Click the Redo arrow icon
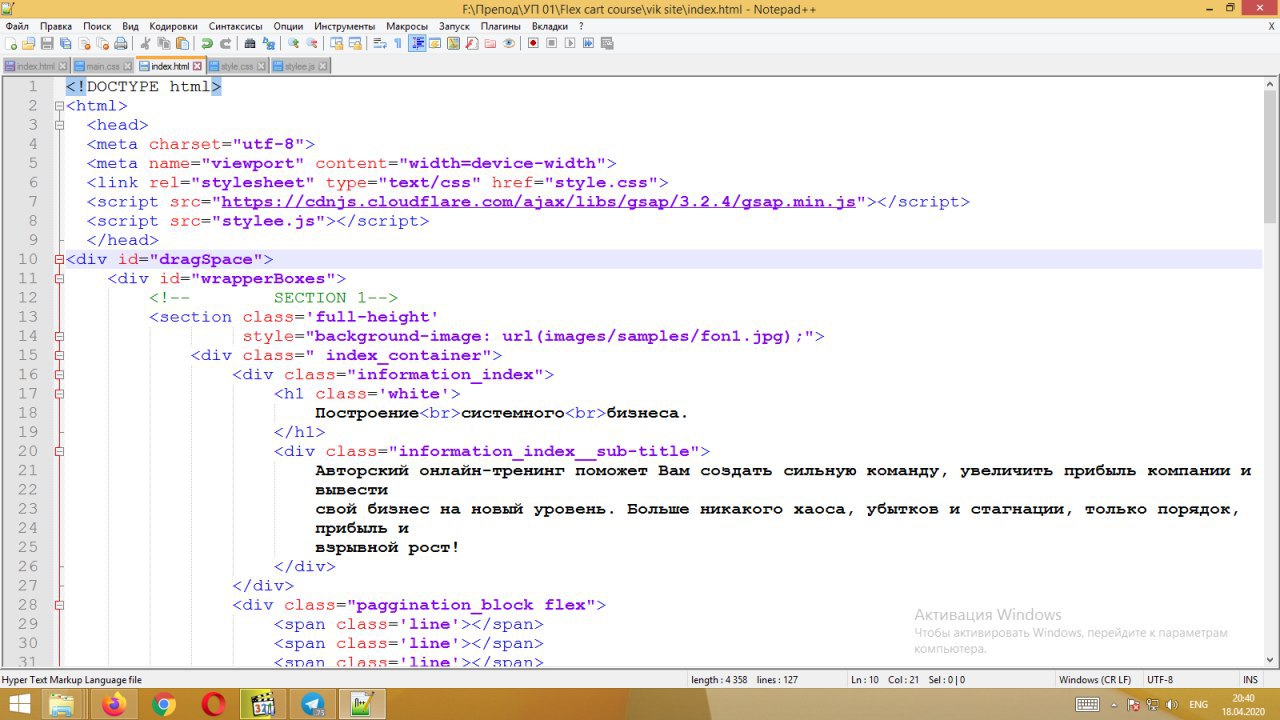 pos(226,43)
